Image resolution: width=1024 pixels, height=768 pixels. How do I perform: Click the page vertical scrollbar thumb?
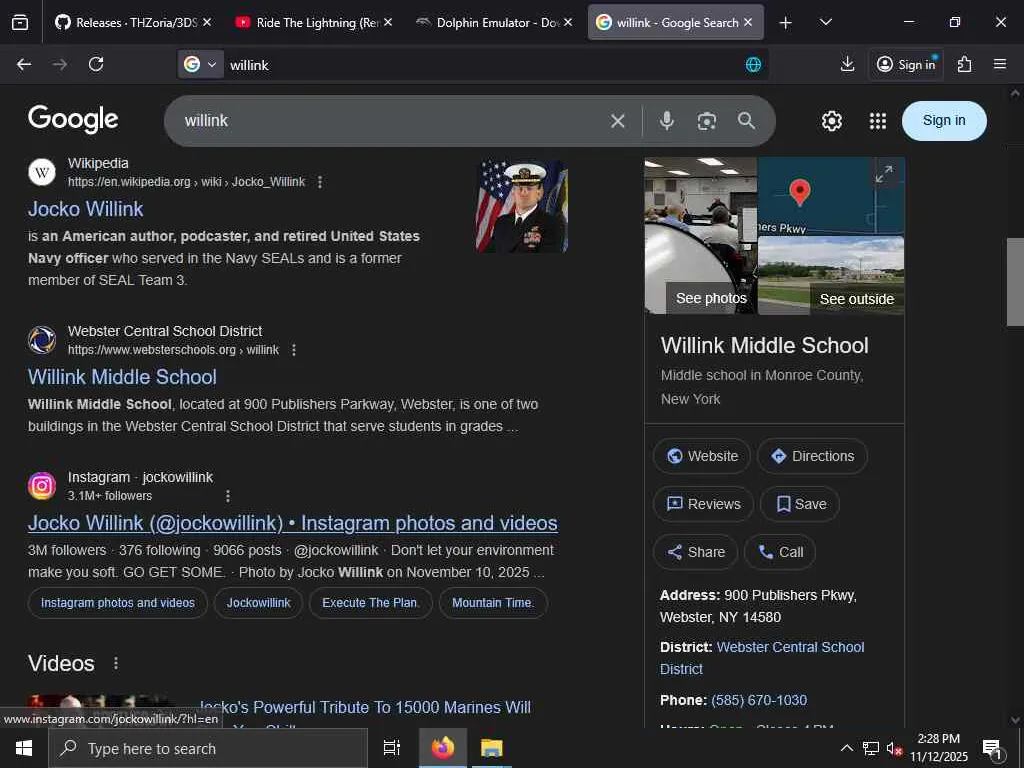click(x=1015, y=282)
